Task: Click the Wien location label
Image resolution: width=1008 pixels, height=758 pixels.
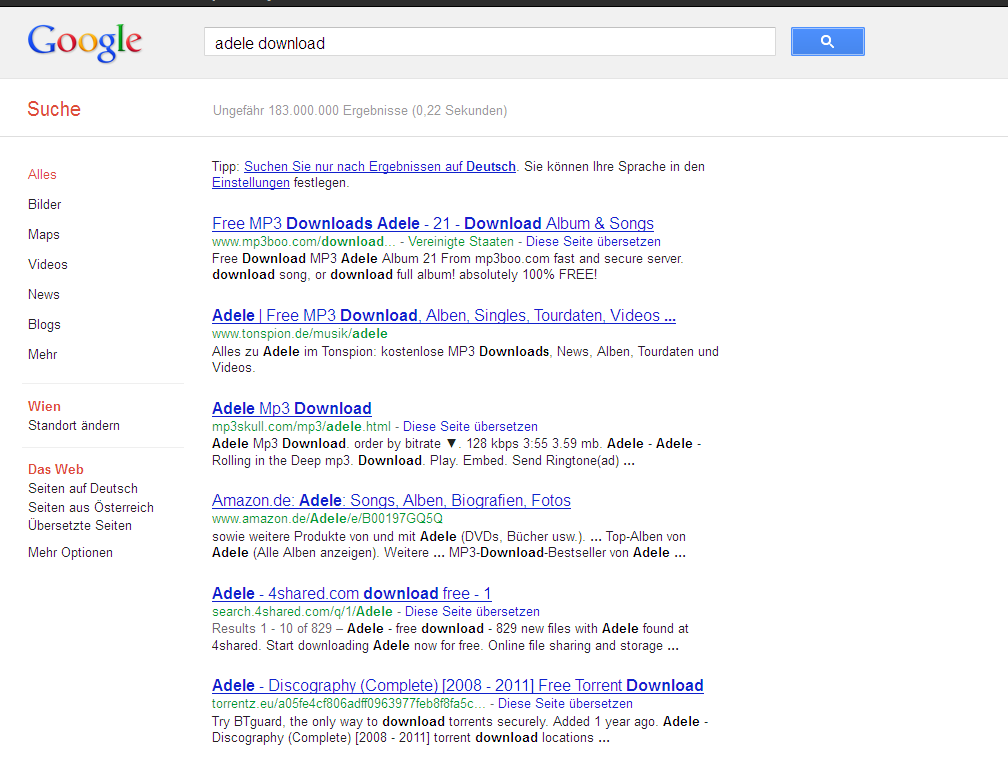Action: 44,406
